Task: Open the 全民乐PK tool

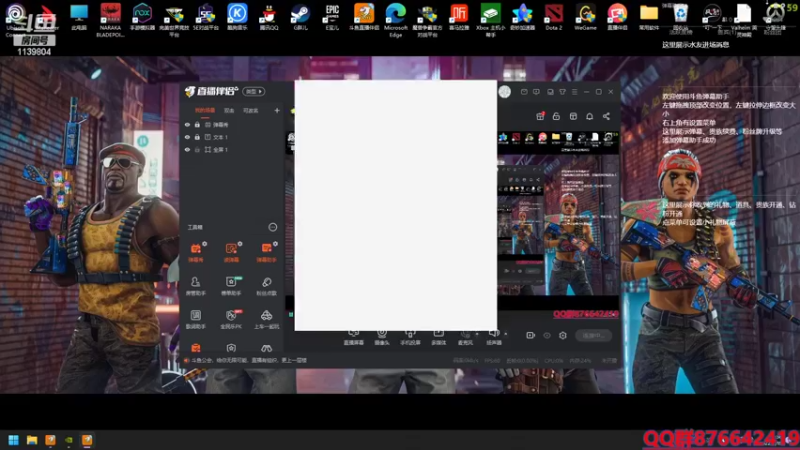Action: (x=231, y=319)
